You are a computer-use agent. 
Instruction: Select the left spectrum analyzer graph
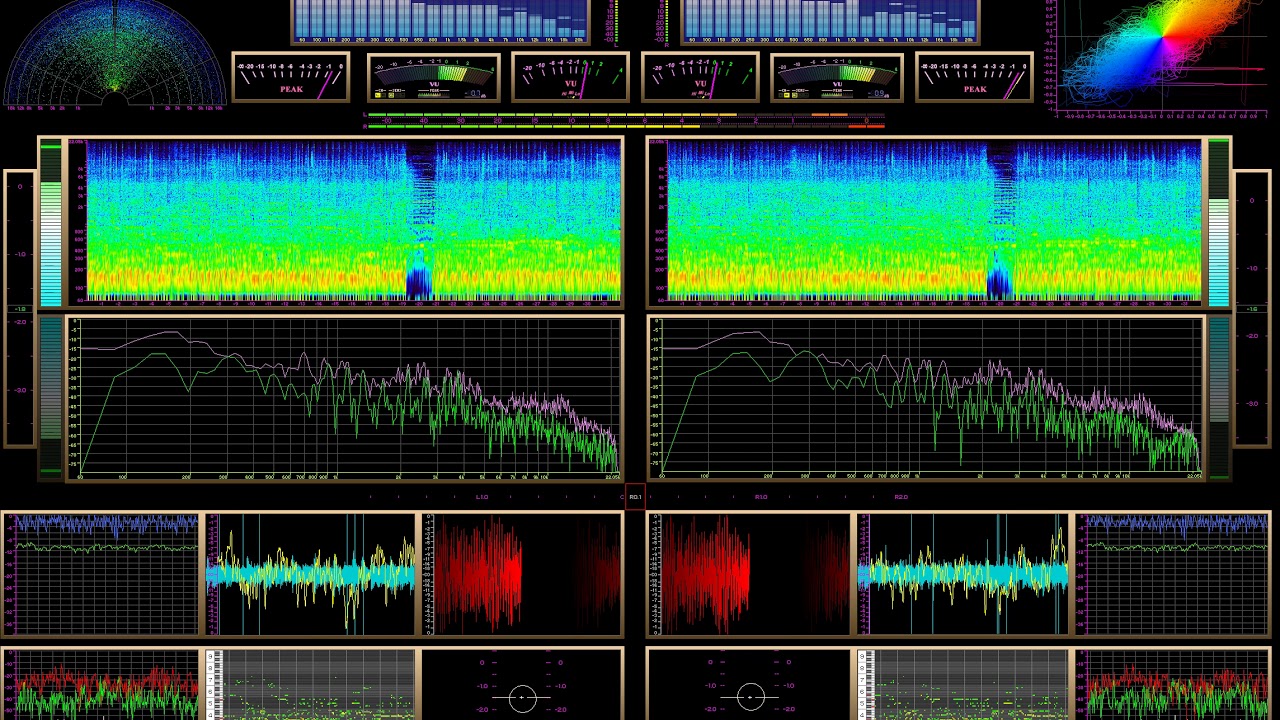[x=345, y=399]
